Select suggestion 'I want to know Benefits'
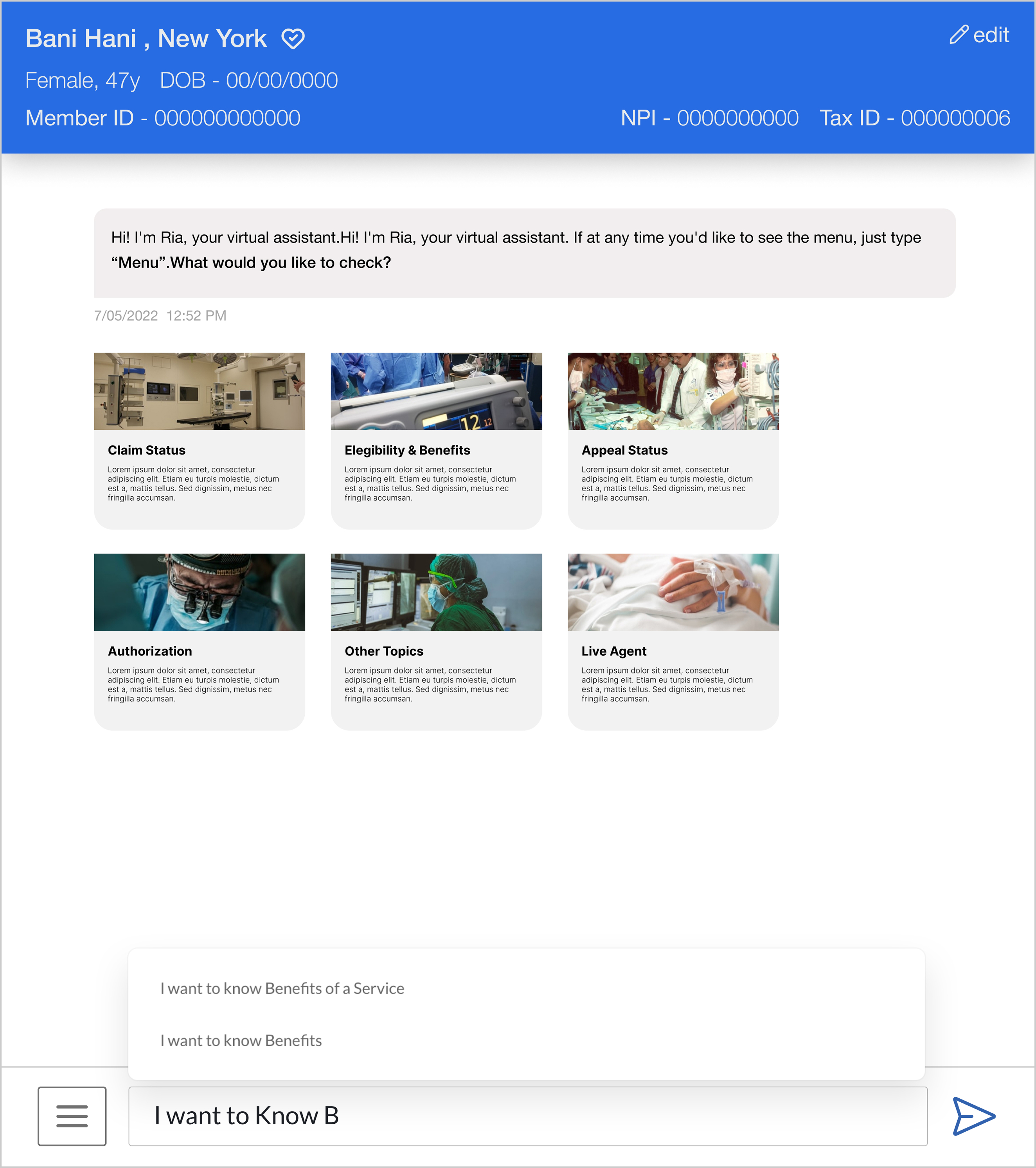The height and width of the screenshot is (1168, 1036). (241, 1040)
